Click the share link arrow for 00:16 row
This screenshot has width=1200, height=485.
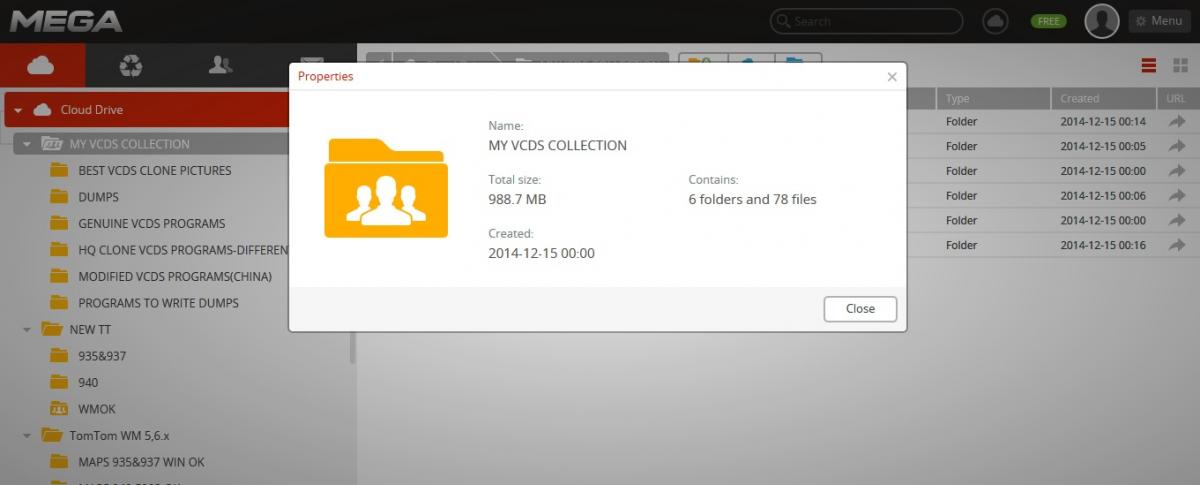click(1176, 245)
